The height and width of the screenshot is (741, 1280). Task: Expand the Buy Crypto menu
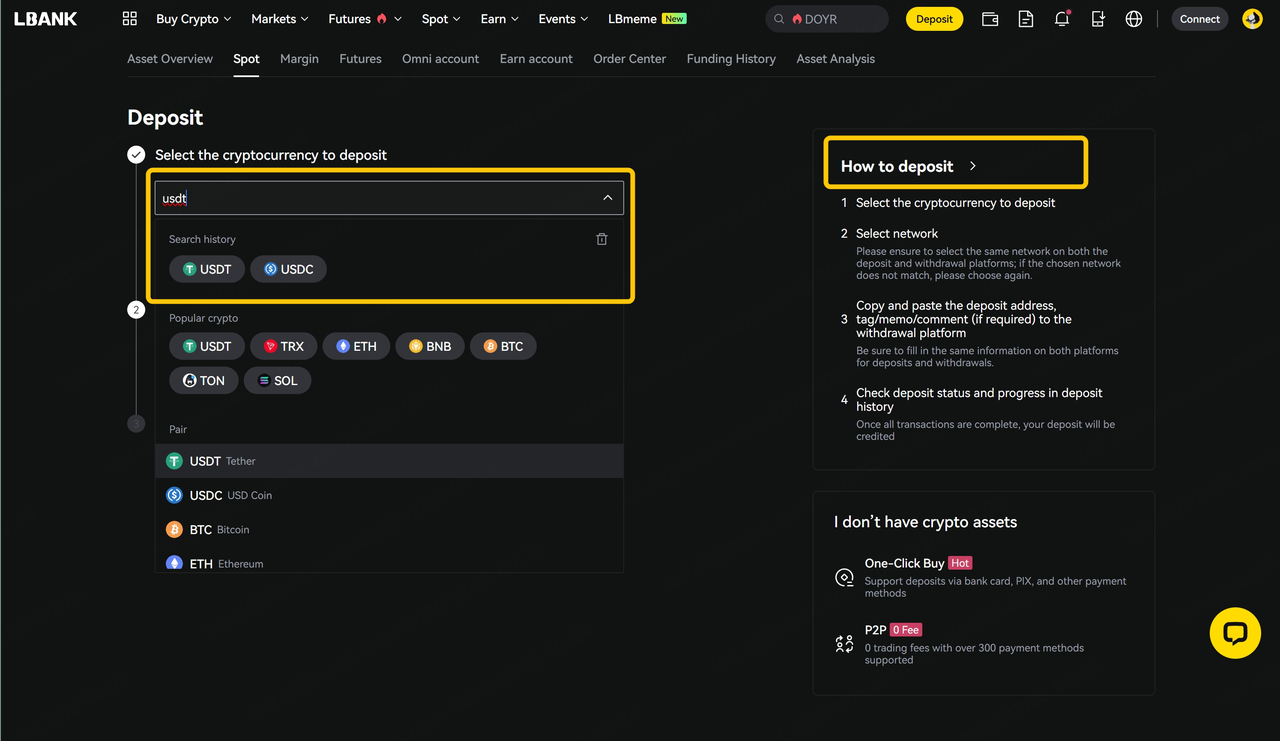tap(193, 19)
